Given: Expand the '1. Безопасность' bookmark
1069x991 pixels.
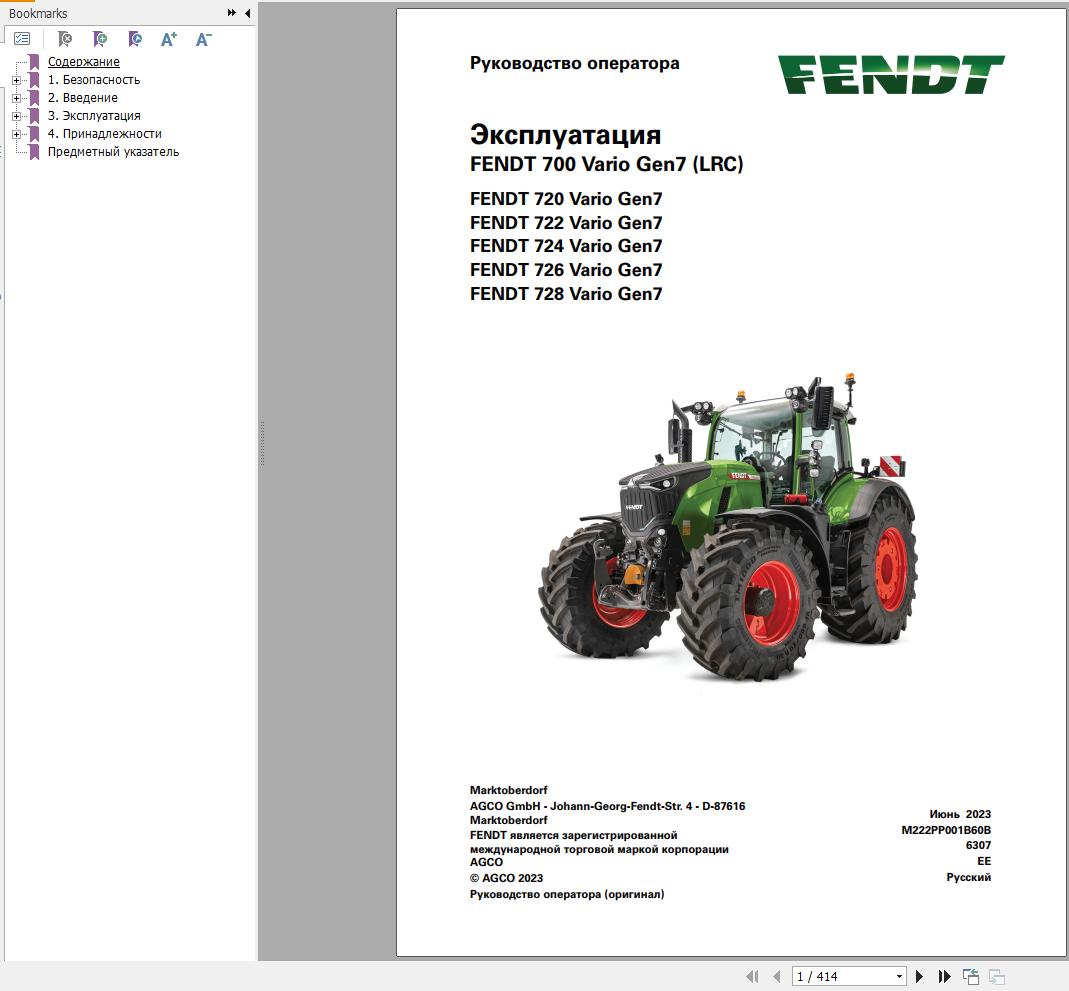Looking at the screenshot, I should [16, 80].
